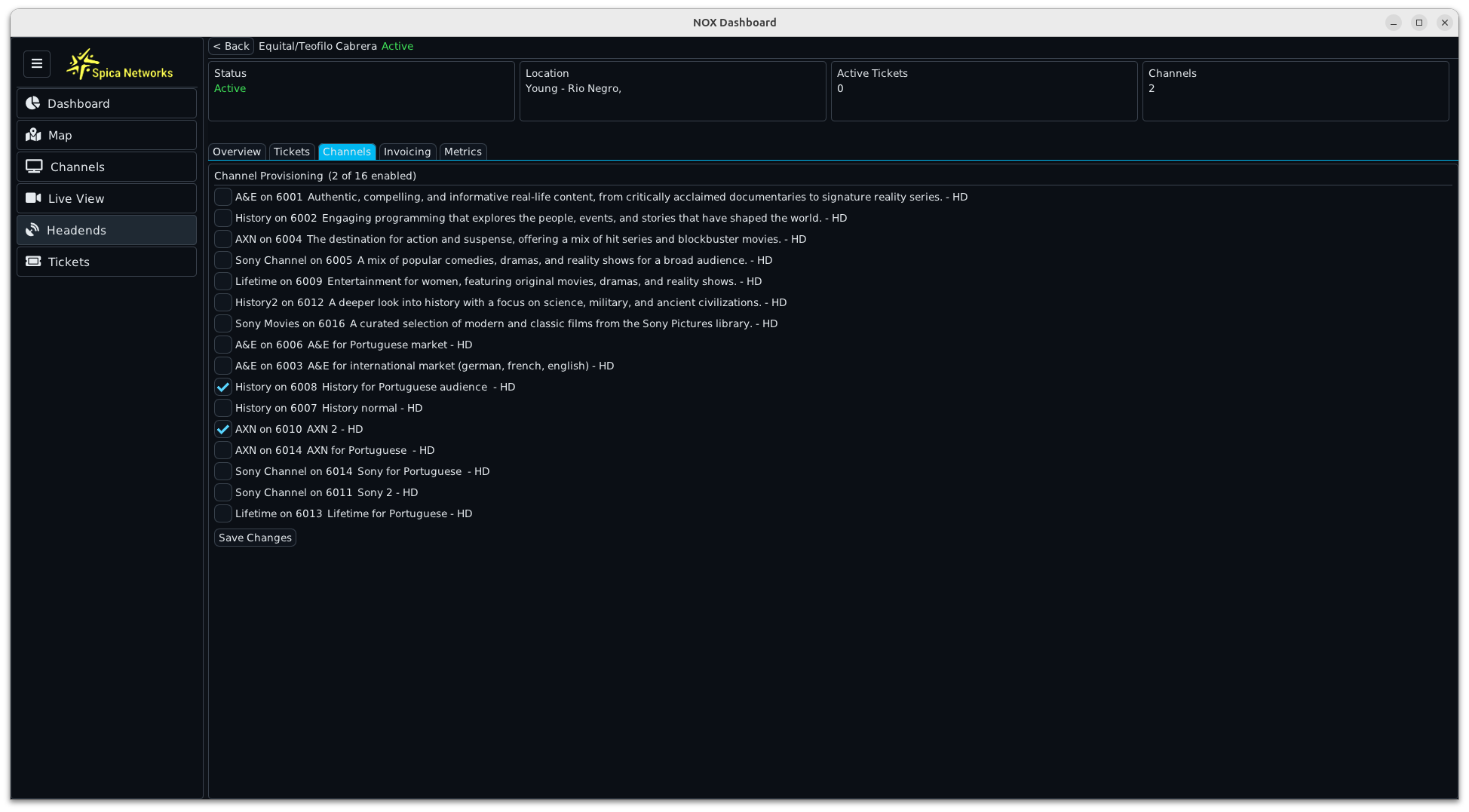Image resolution: width=1469 pixels, height=812 pixels.
Task: Click "History for Portuguese audience" text
Action: [405, 387]
